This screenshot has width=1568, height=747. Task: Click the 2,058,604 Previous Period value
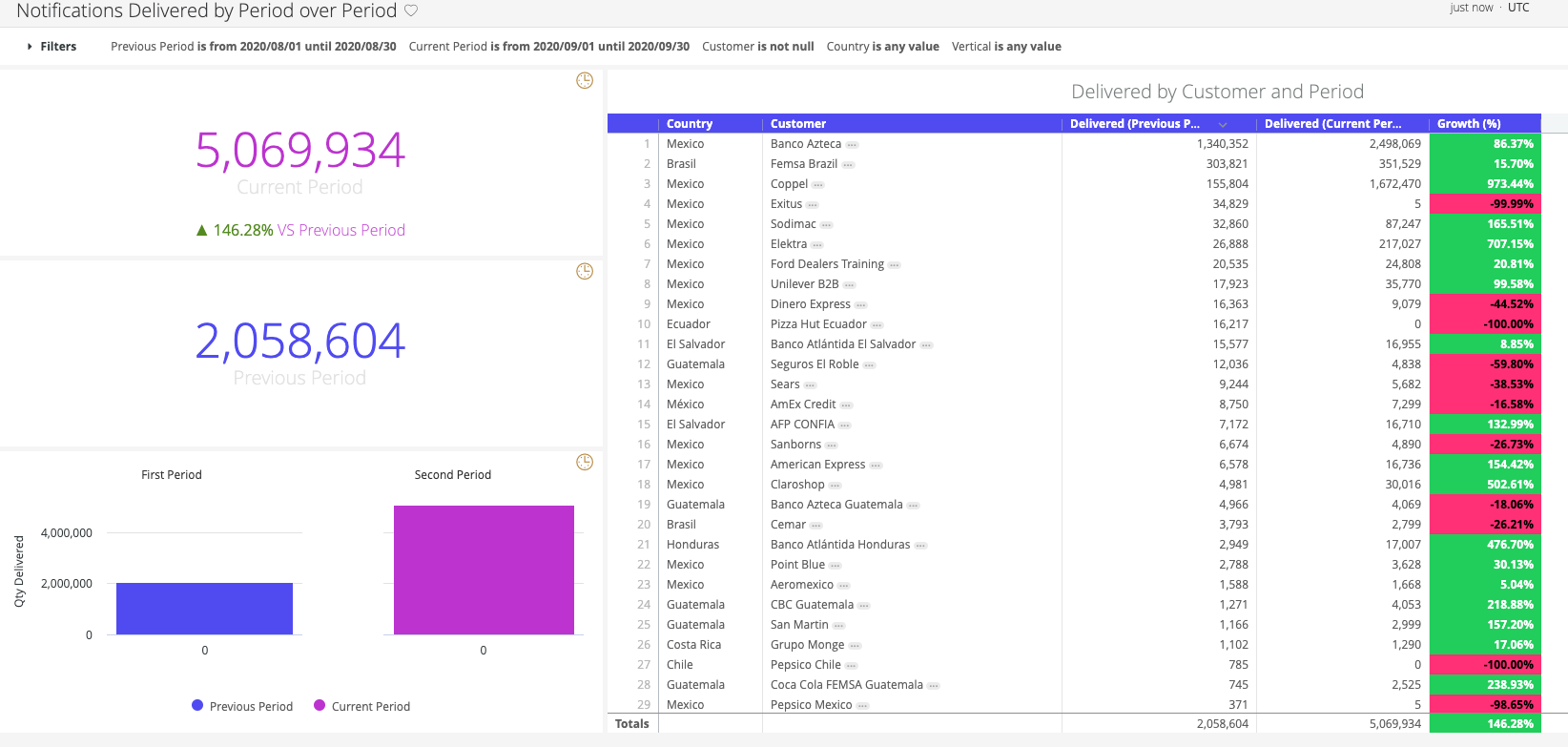click(x=300, y=341)
